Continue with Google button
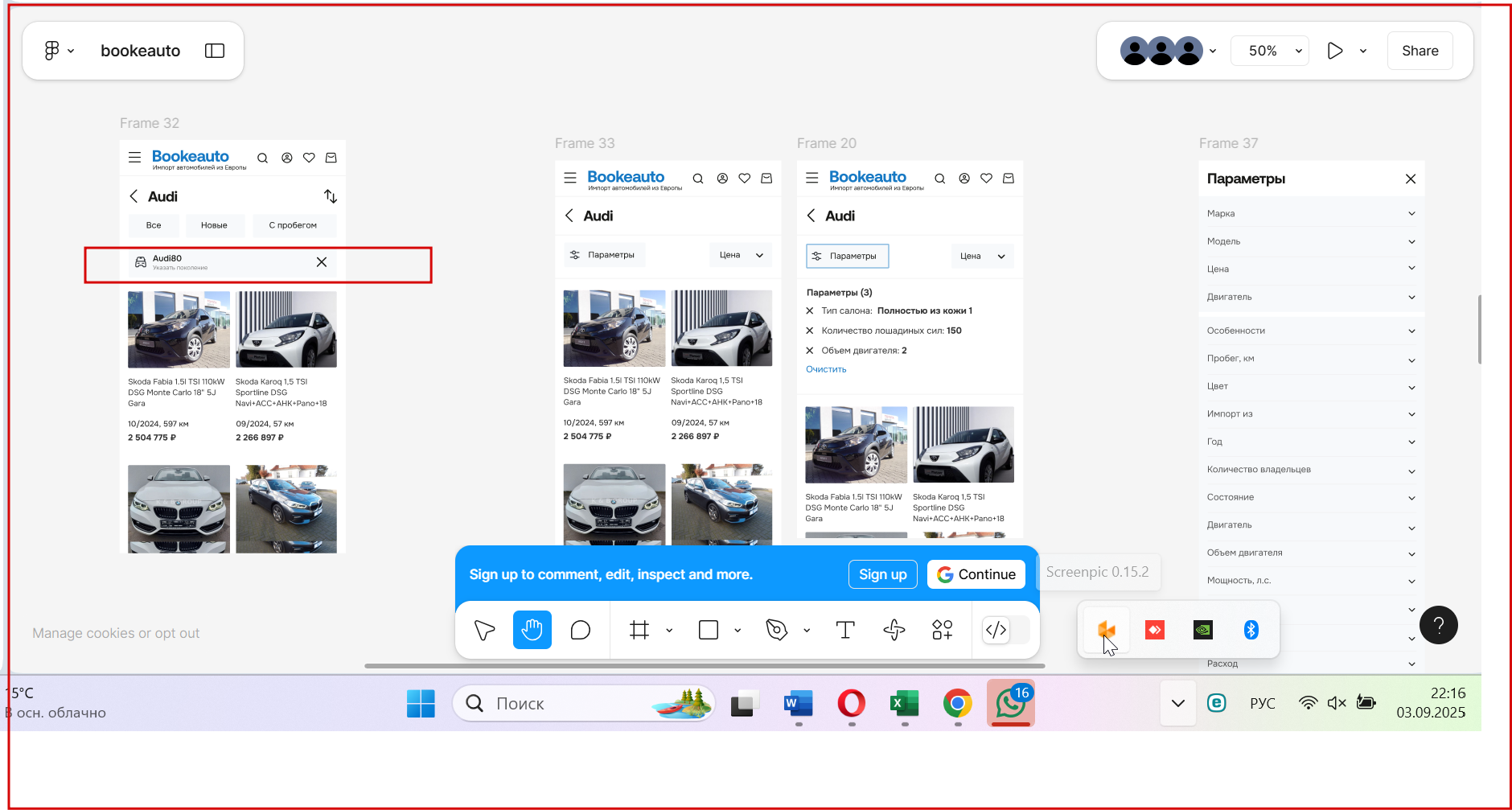 click(976, 574)
